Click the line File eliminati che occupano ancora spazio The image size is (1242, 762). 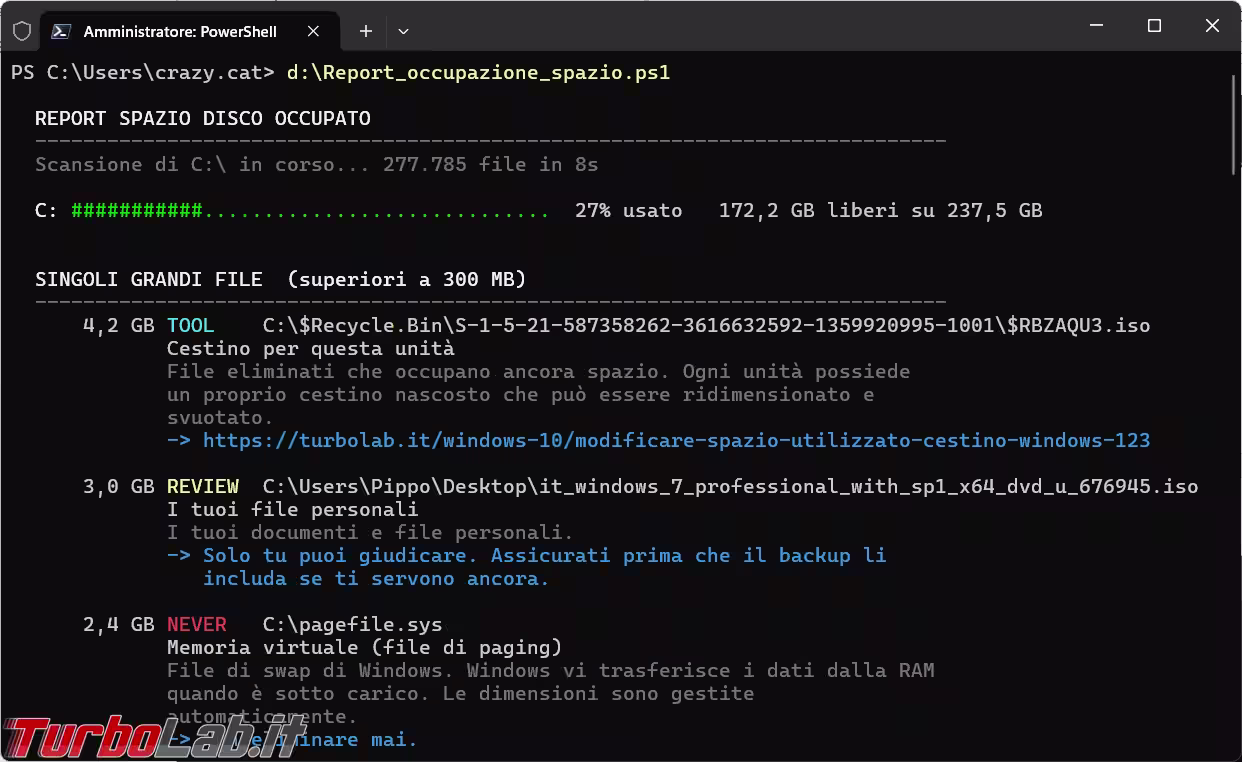(539, 371)
